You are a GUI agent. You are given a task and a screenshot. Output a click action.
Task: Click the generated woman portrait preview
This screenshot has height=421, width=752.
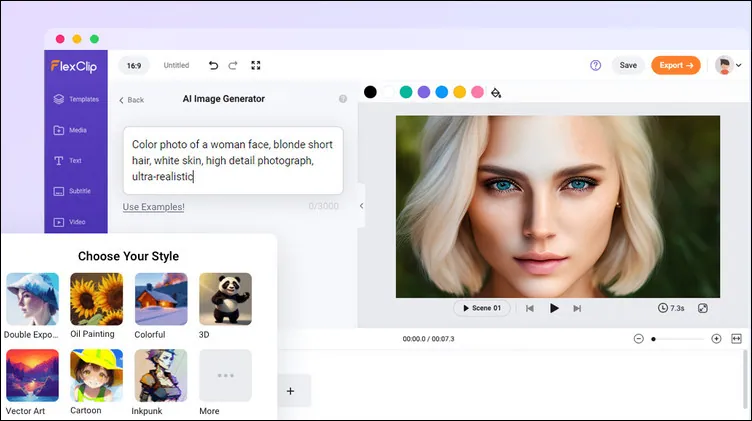558,207
